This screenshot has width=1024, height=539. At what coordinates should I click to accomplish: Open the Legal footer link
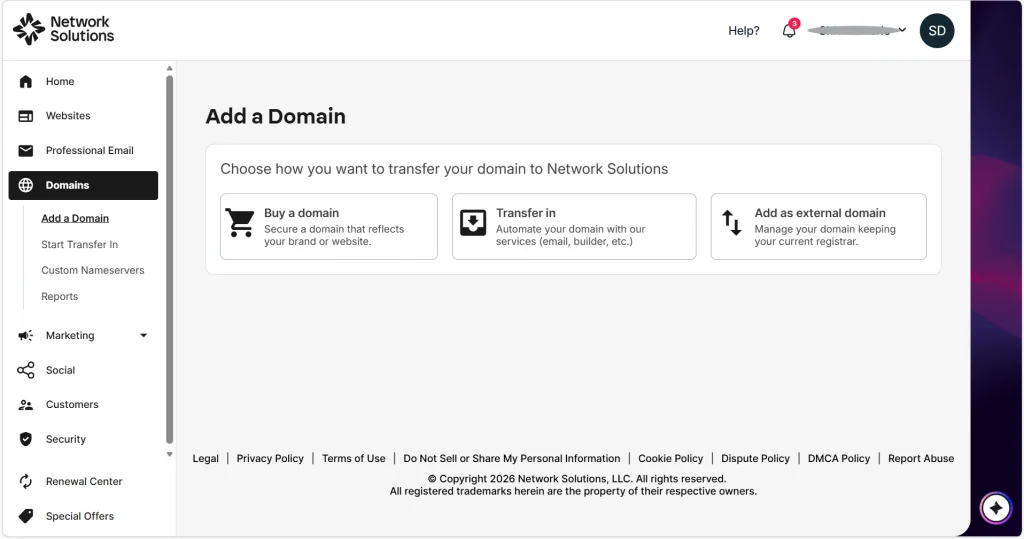click(205, 459)
